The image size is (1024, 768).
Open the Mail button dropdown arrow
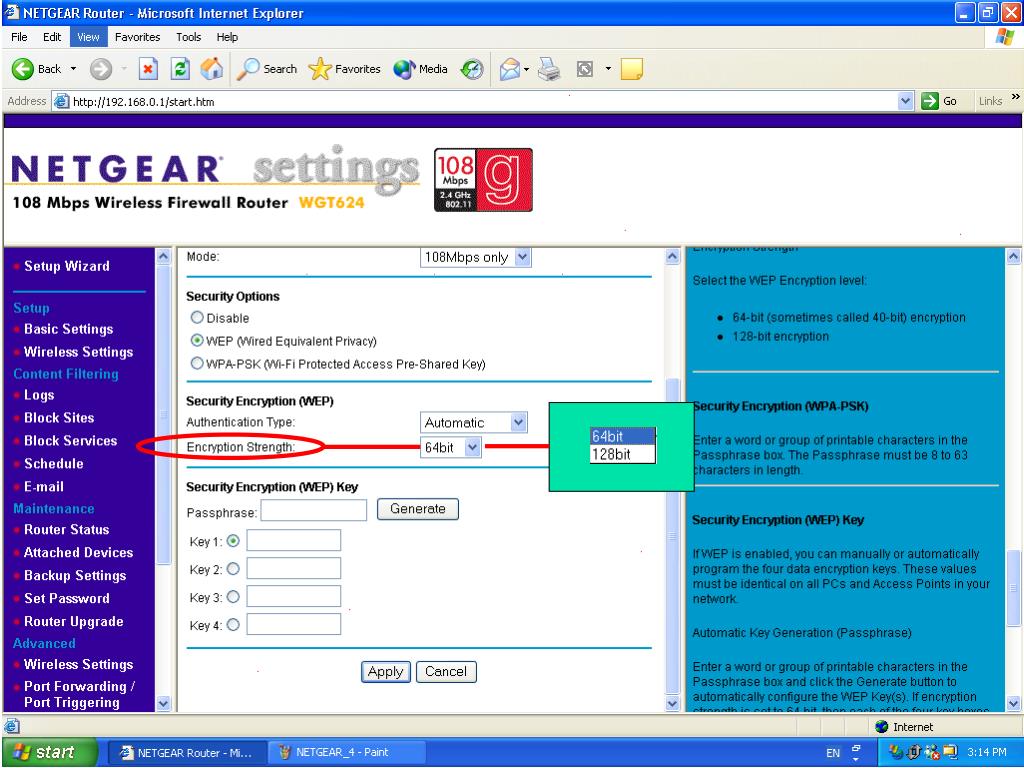526,69
